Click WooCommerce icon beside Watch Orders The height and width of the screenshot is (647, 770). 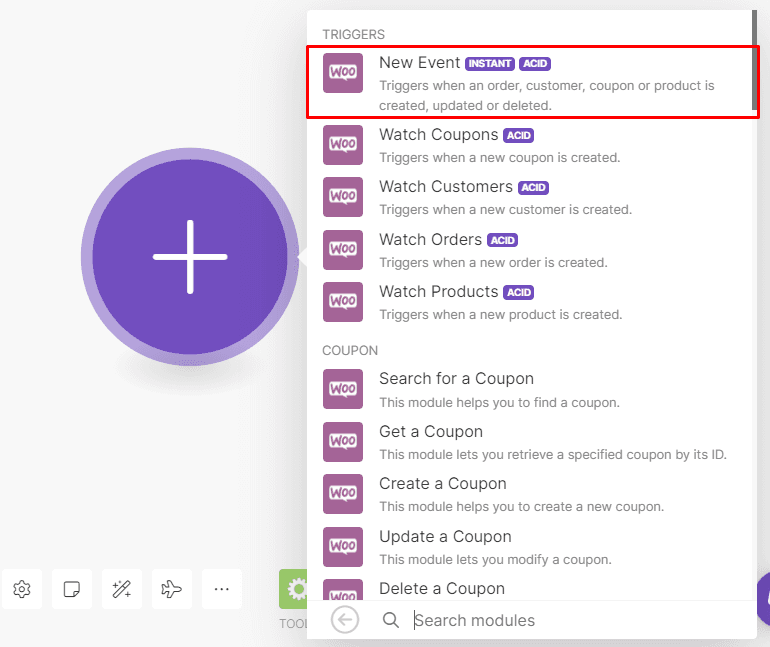coord(343,249)
